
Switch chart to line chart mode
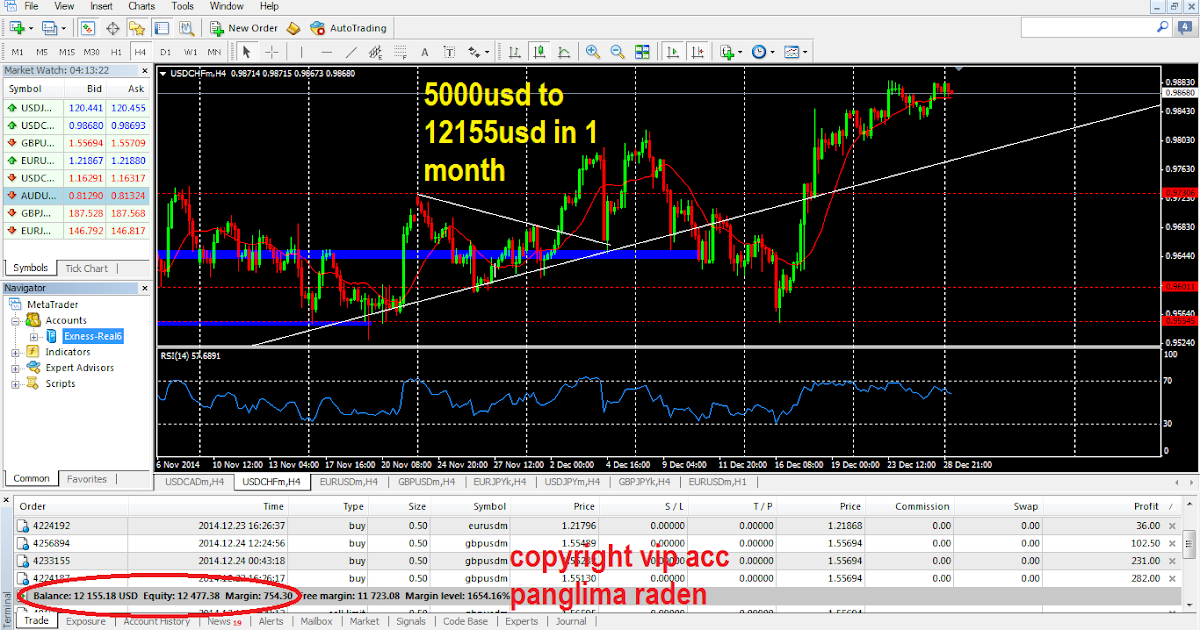[x=564, y=52]
